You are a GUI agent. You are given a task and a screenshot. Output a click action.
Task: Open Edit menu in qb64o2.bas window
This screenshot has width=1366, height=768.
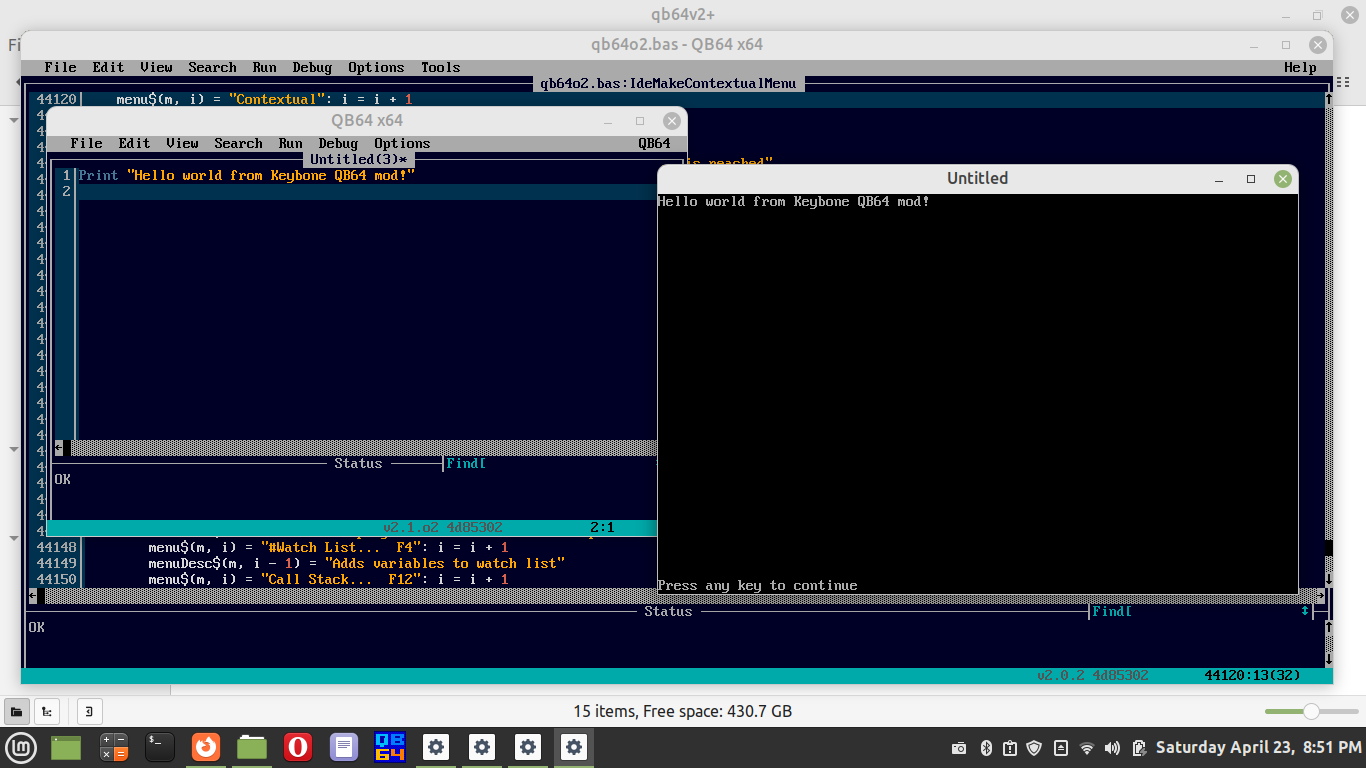(108, 67)
